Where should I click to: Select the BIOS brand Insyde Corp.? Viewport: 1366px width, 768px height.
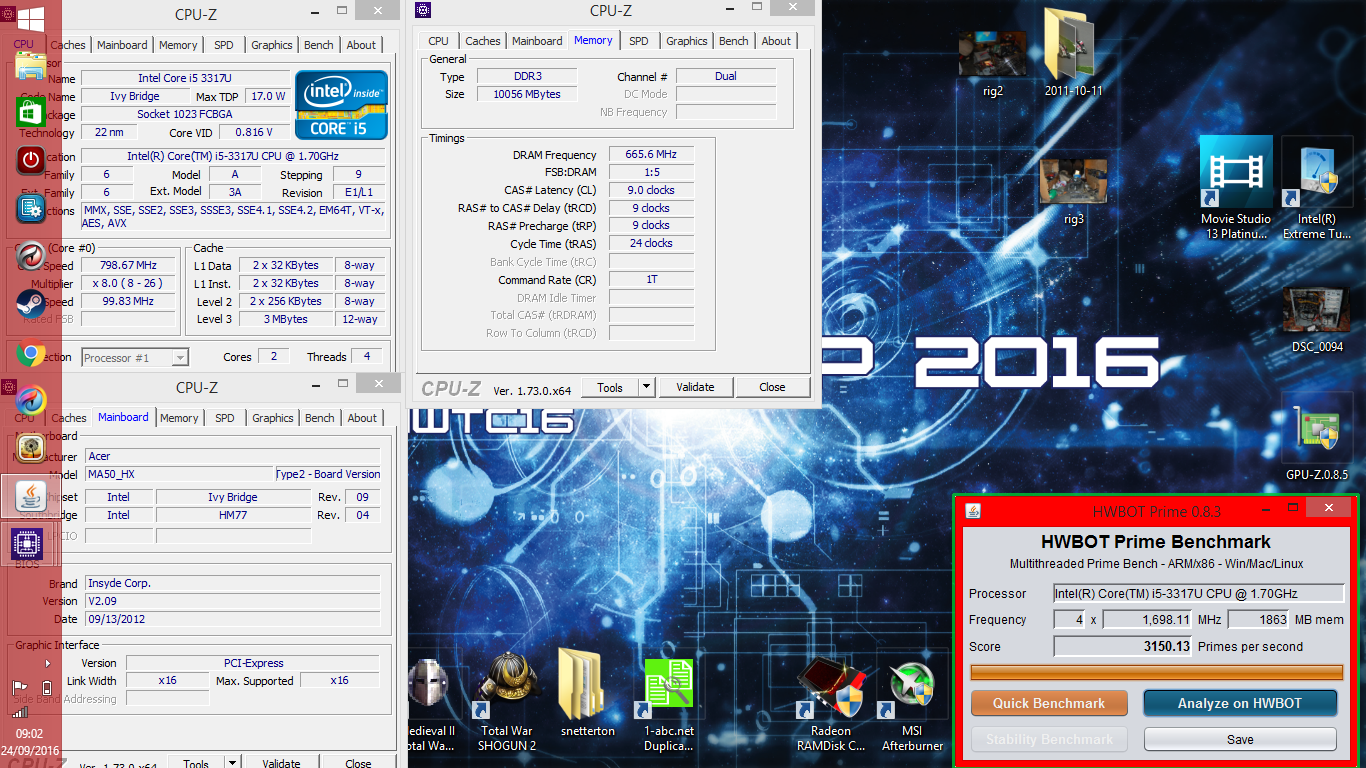232,583
